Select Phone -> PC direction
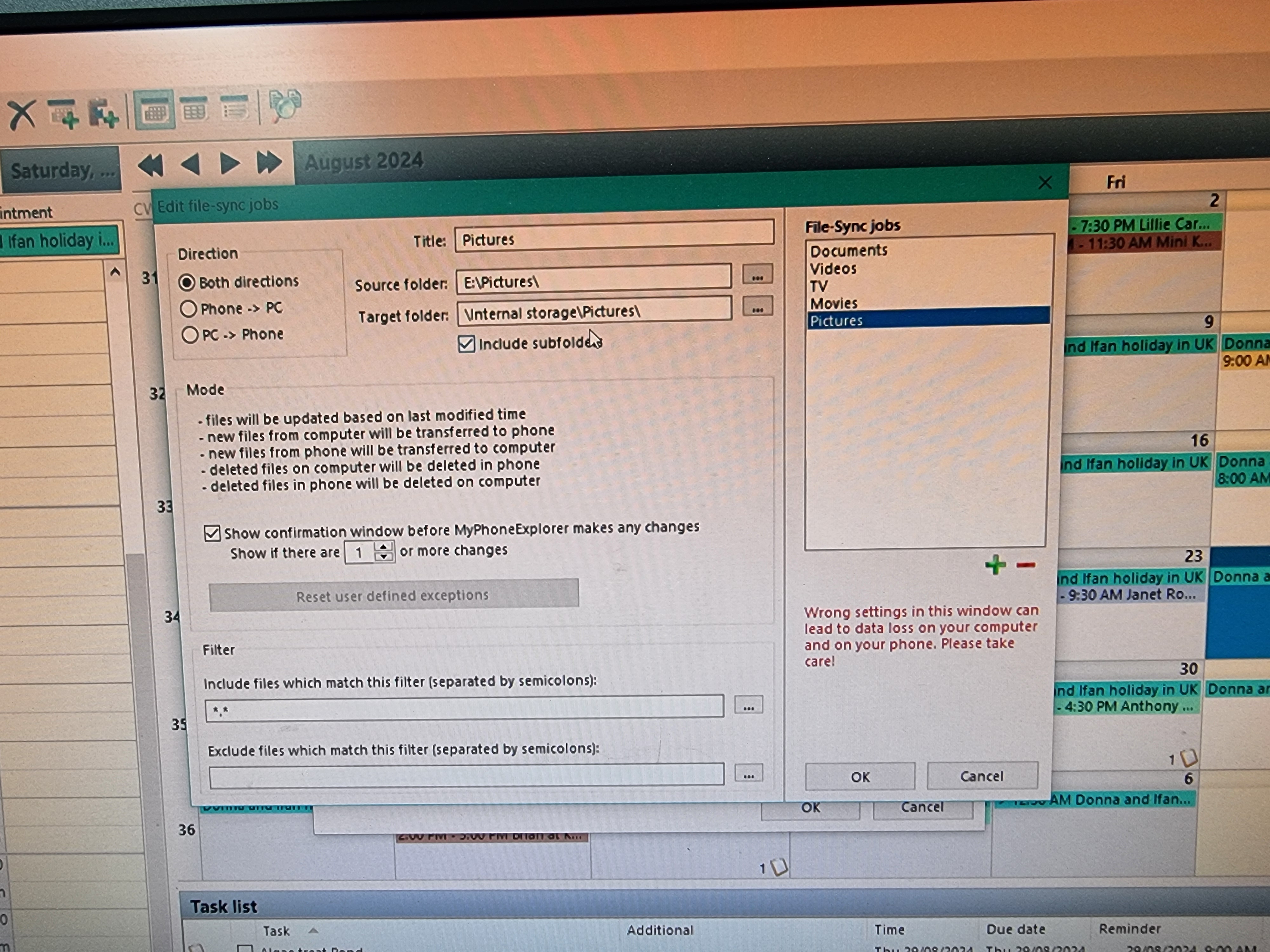The height and width of the screenshot is (952, 1270). coord(188,309)
